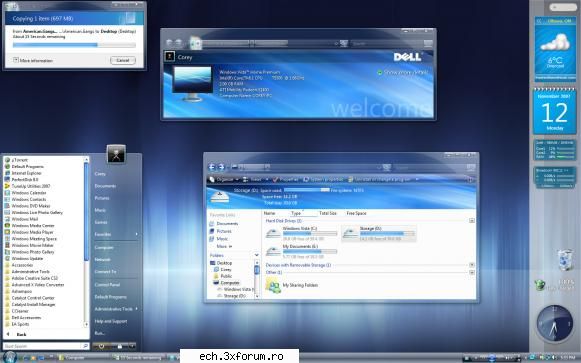Open Control Panel from Start menu
The height and width of the screenshot is (363, 581).
point(107,285)
